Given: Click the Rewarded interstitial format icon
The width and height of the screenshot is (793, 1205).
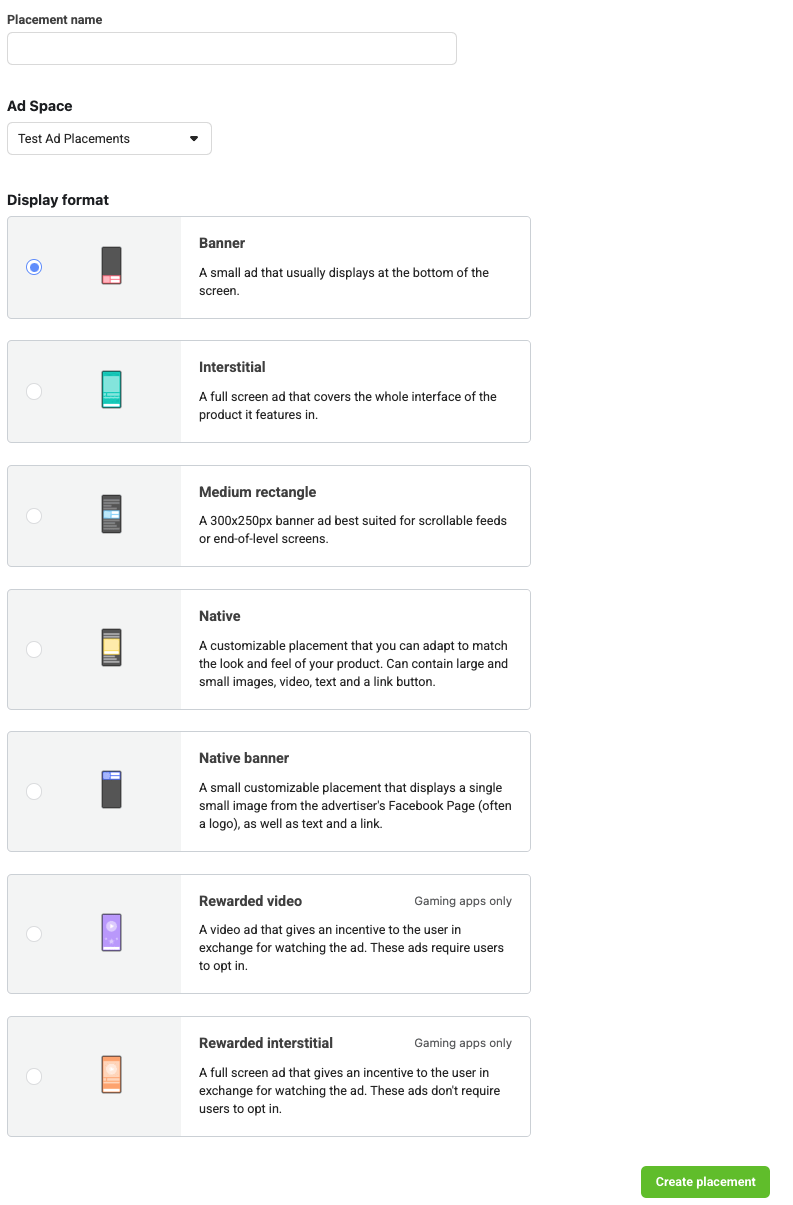Looking at the screenshot, I should pyautogui.click(x=111, y=1075).
